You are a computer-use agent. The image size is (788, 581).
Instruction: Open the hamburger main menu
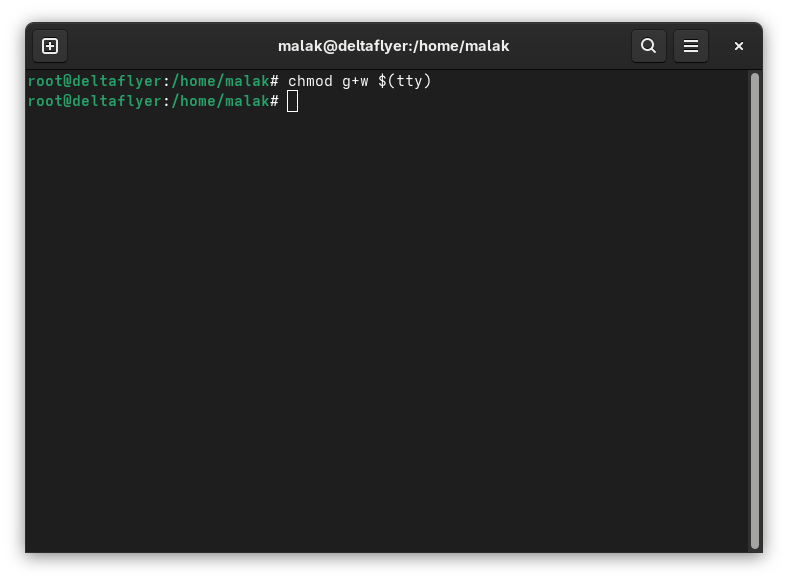(690, 46)
